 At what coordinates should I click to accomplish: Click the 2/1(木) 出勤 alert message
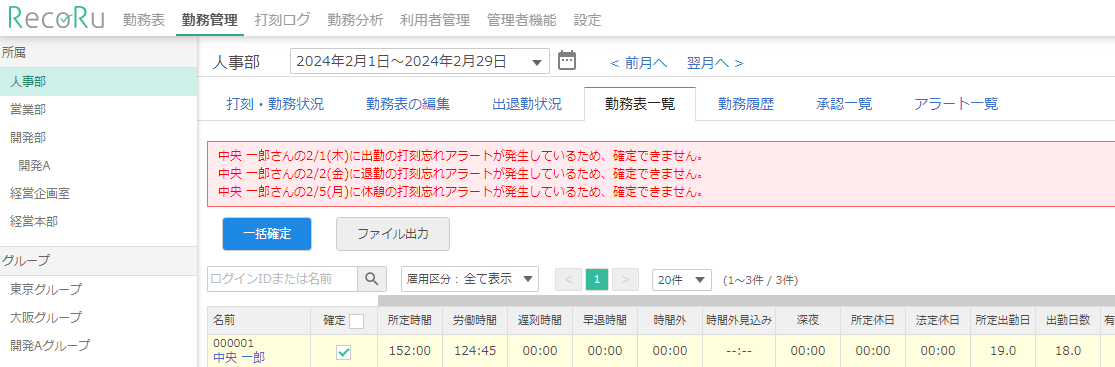pyautogui.click(x=461, y=156)
